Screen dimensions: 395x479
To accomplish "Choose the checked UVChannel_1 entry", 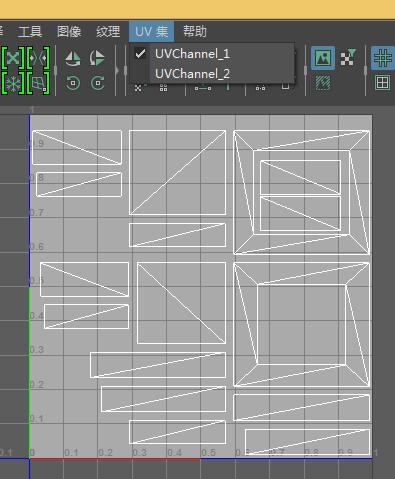I will [x=192, y=54].
